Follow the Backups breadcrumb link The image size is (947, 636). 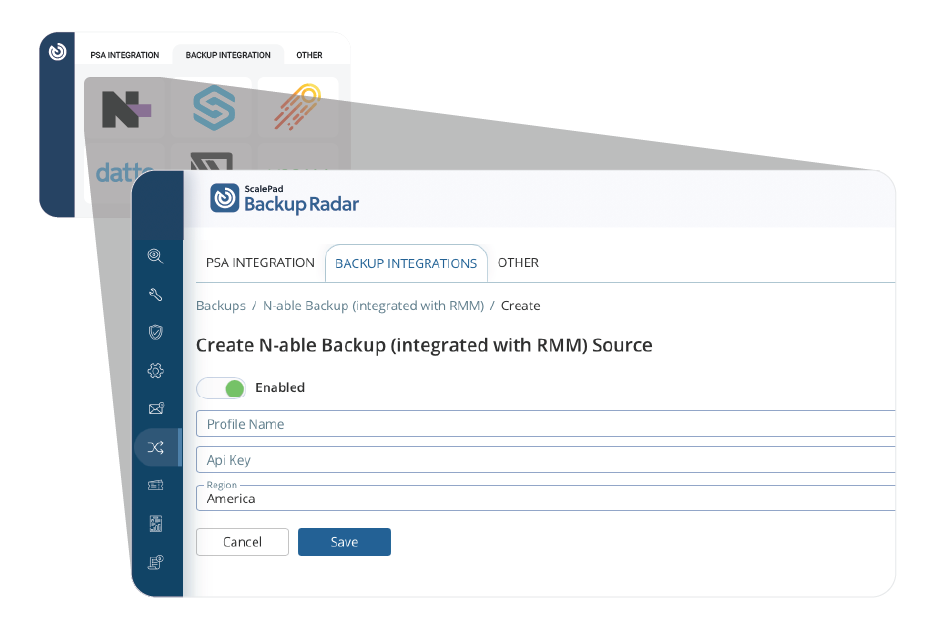(221, 306)
